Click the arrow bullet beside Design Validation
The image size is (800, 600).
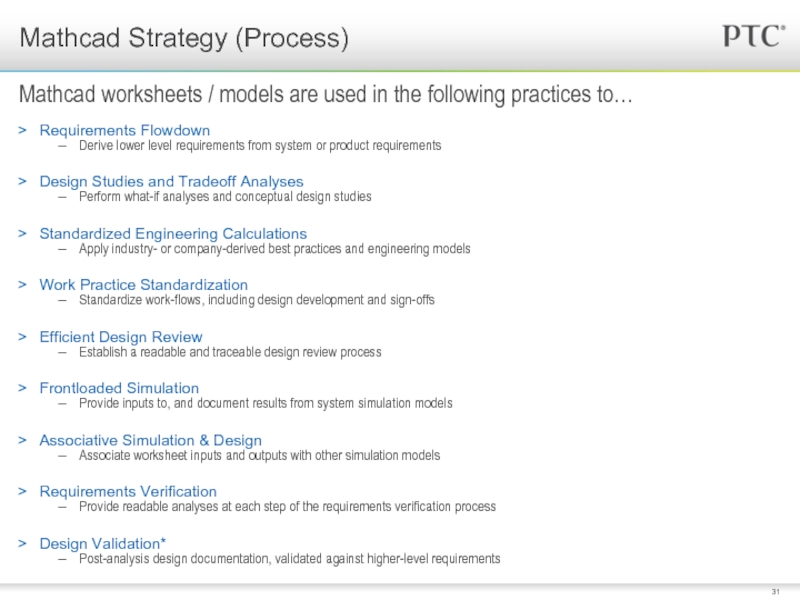(22, 544)
